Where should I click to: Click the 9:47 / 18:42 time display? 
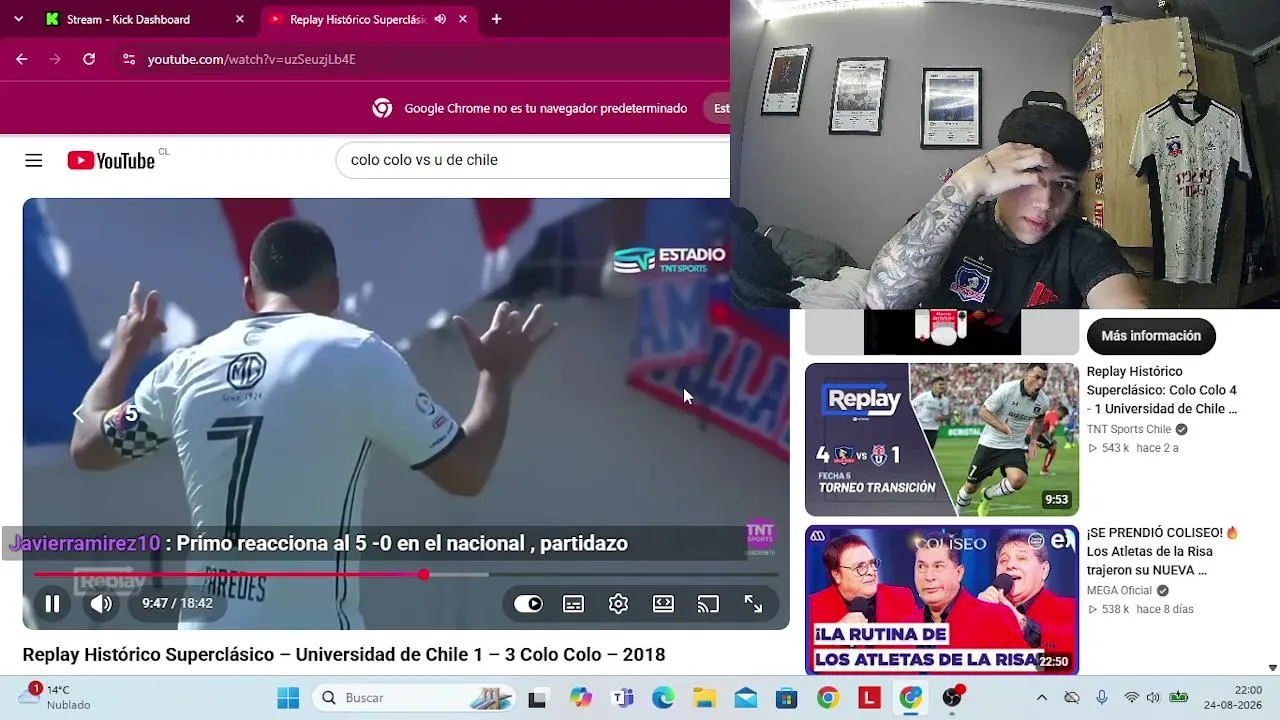tap(177, 603)
